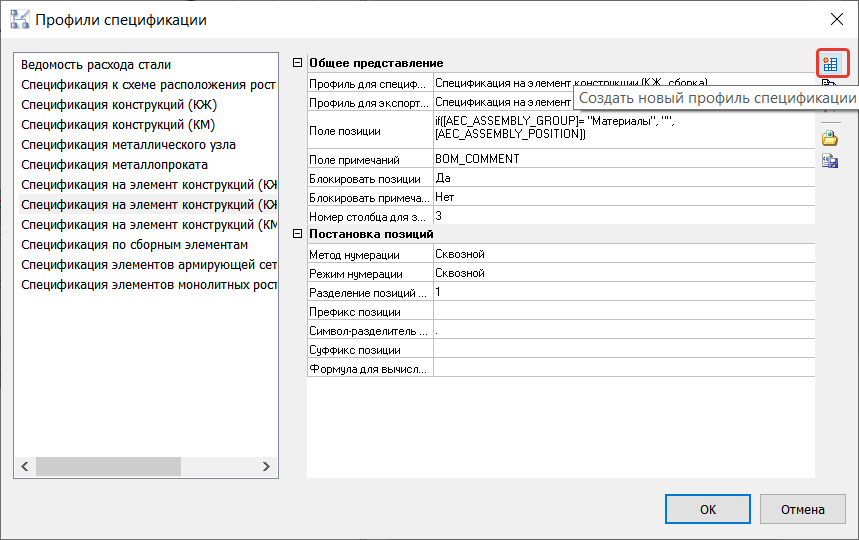Select Спецификация металлопроката list item
859x540 pixels.
[114, 165]
